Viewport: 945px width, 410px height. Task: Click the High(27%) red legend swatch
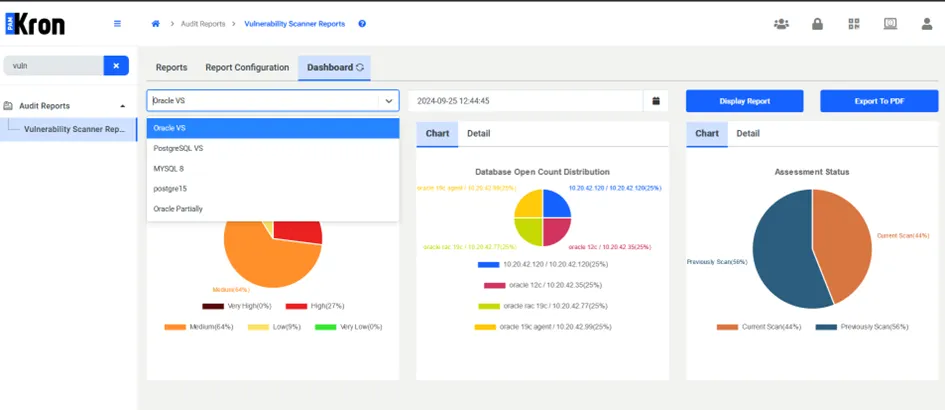point(297,306)
